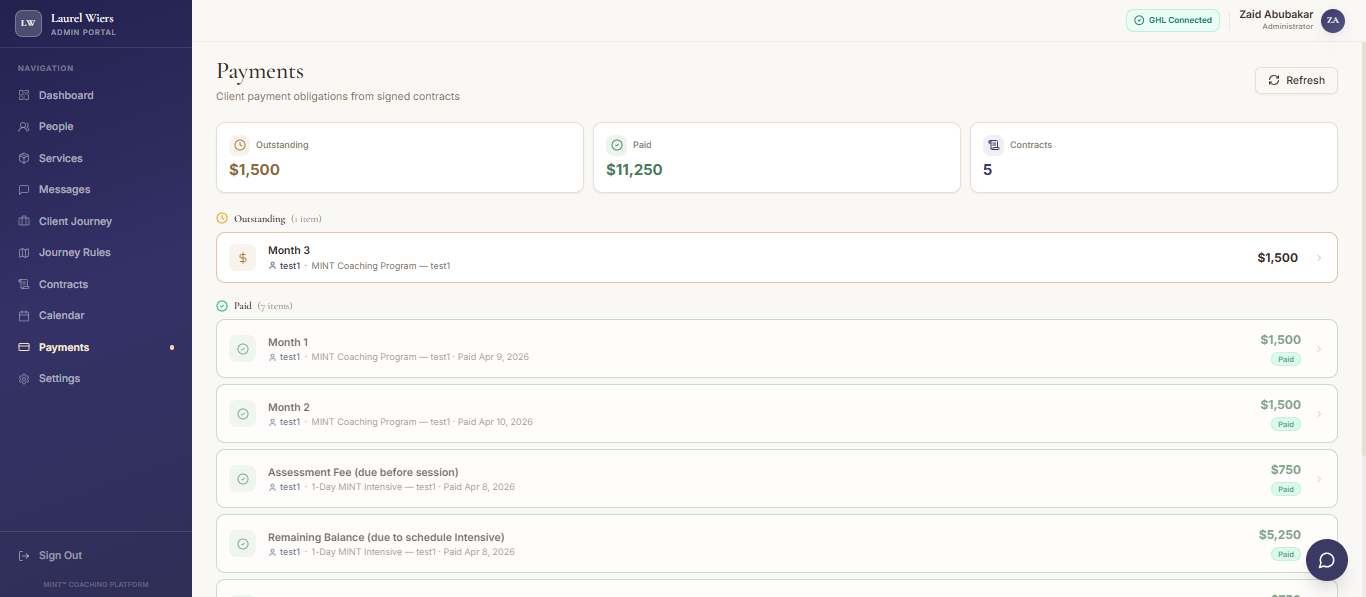The image size is (1366, 597).
Task: Click the LW logo icon
Action: 28,23
